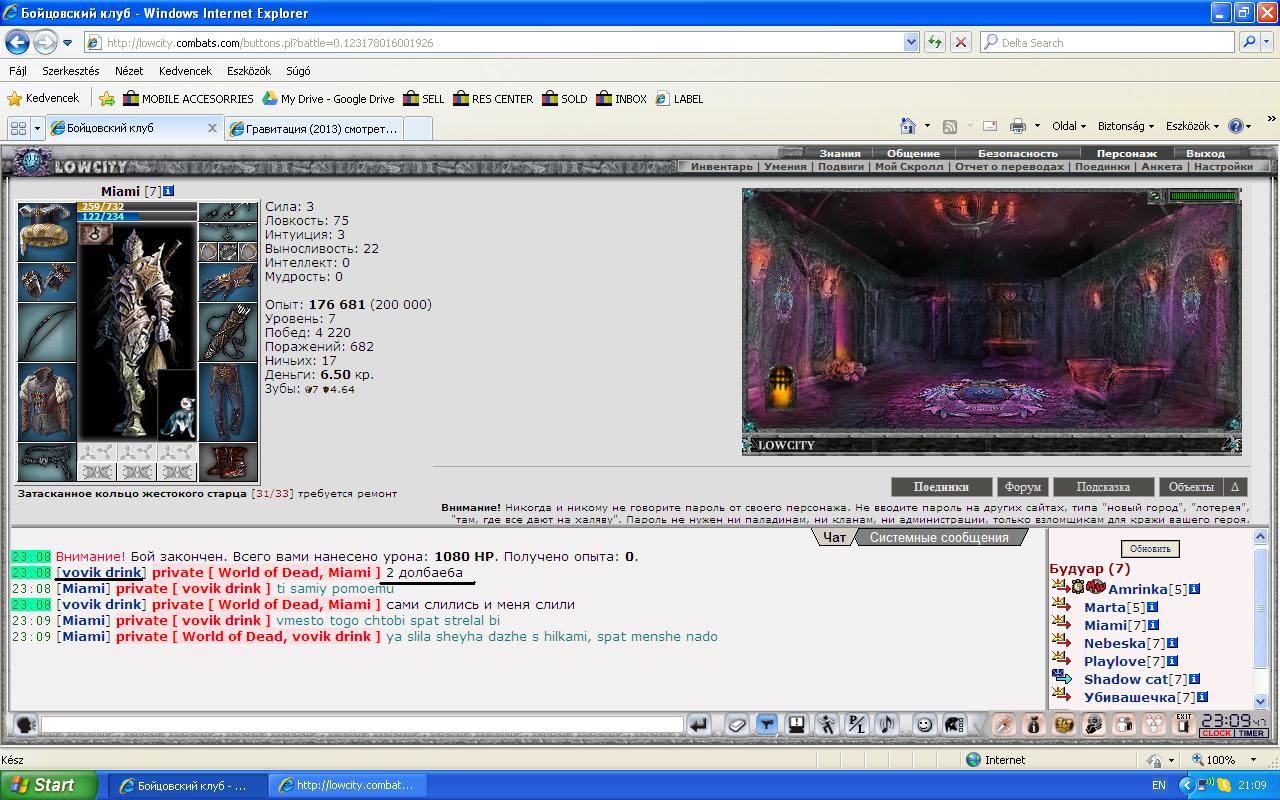Click info icon next to Nebeska
The height and width of the screenshot is (800, 1280).
(1172, 643)
